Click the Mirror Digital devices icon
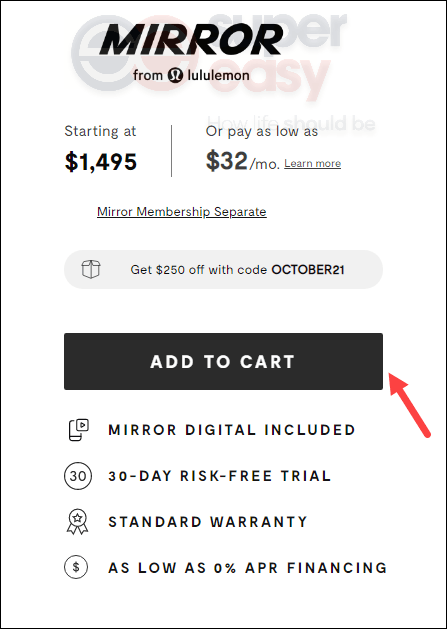This screenshot has height=629, width=447. click(78, 430)
